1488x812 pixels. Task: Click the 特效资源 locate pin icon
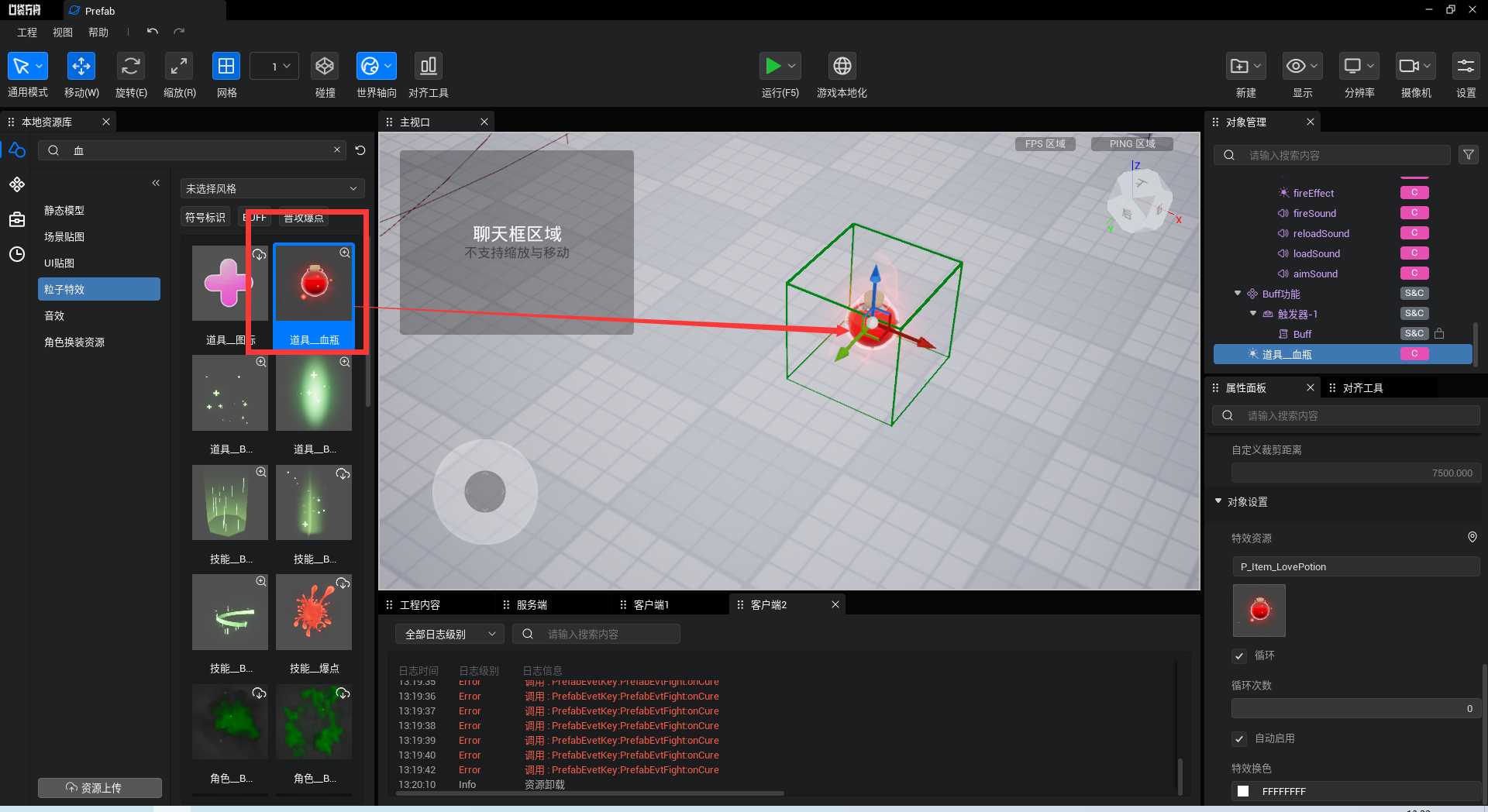(x=1472, y=537)
